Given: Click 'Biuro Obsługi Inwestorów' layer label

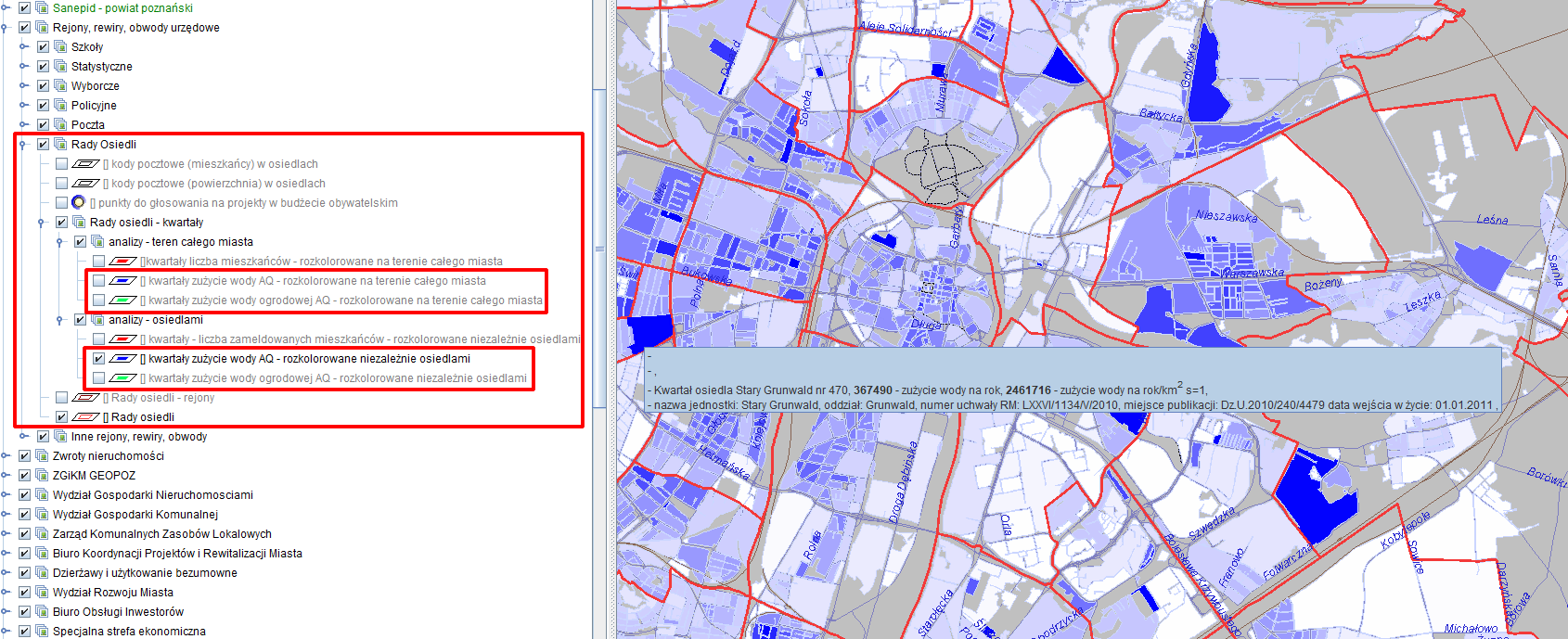Looking at the screenshot, I should [118, 612].
